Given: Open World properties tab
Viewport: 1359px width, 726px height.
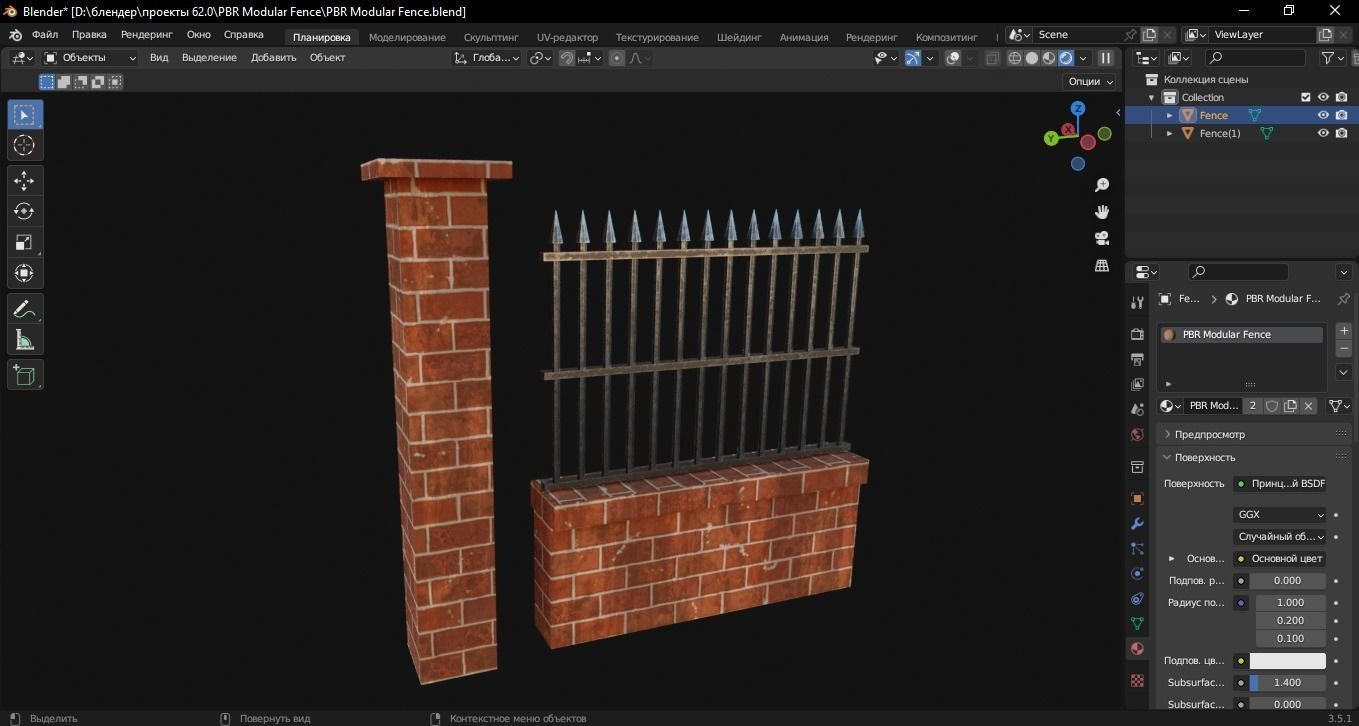Looking at the screenshot, I should [x=1137, y=435].
